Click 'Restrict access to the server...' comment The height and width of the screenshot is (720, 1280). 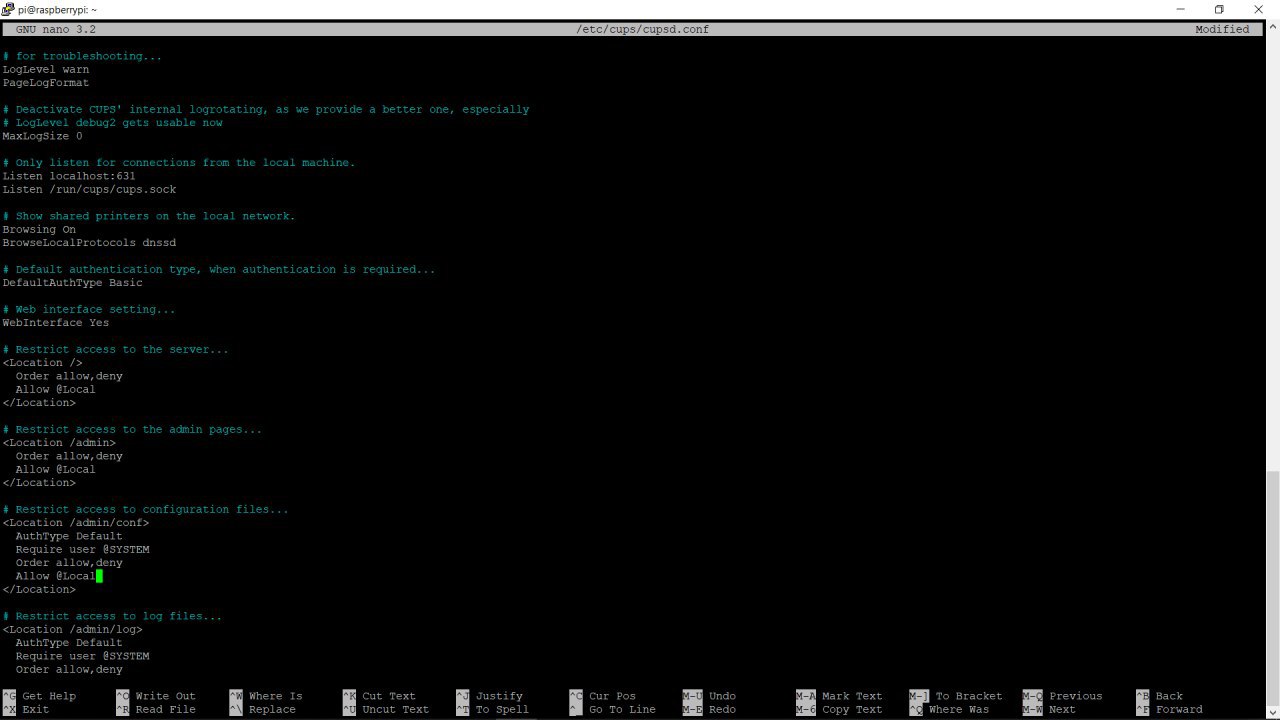click(116, 350)
